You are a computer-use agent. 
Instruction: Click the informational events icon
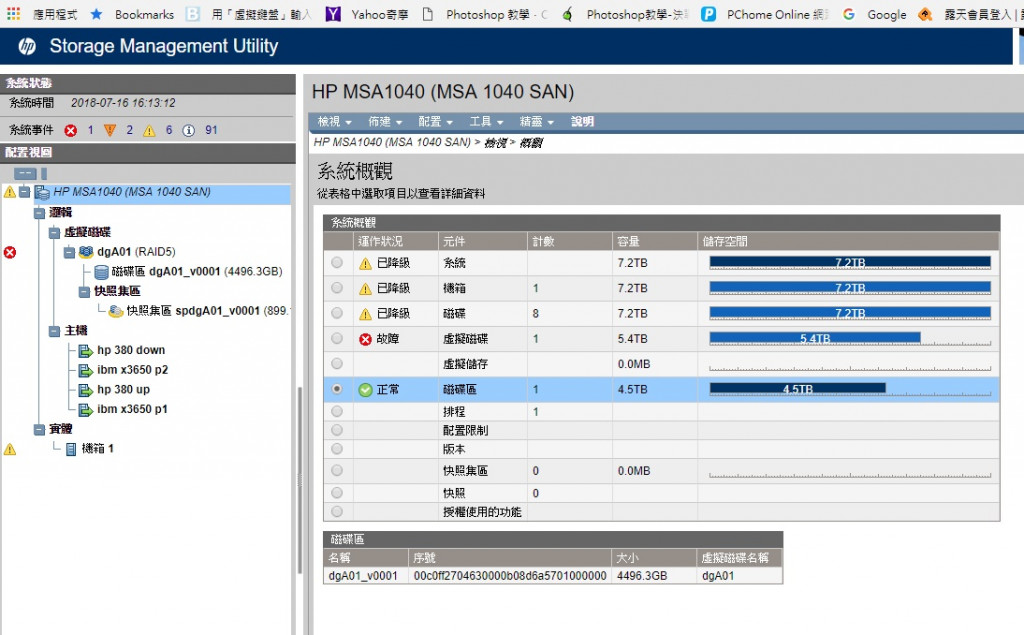pos(189,131)
